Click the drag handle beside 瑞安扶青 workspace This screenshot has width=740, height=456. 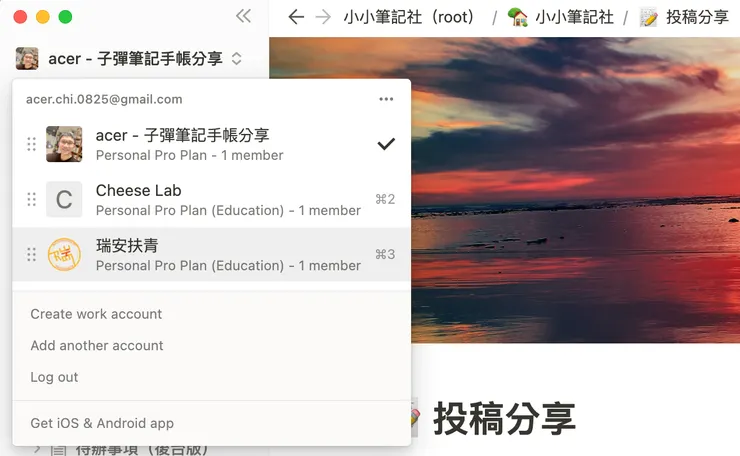point(31,254)
